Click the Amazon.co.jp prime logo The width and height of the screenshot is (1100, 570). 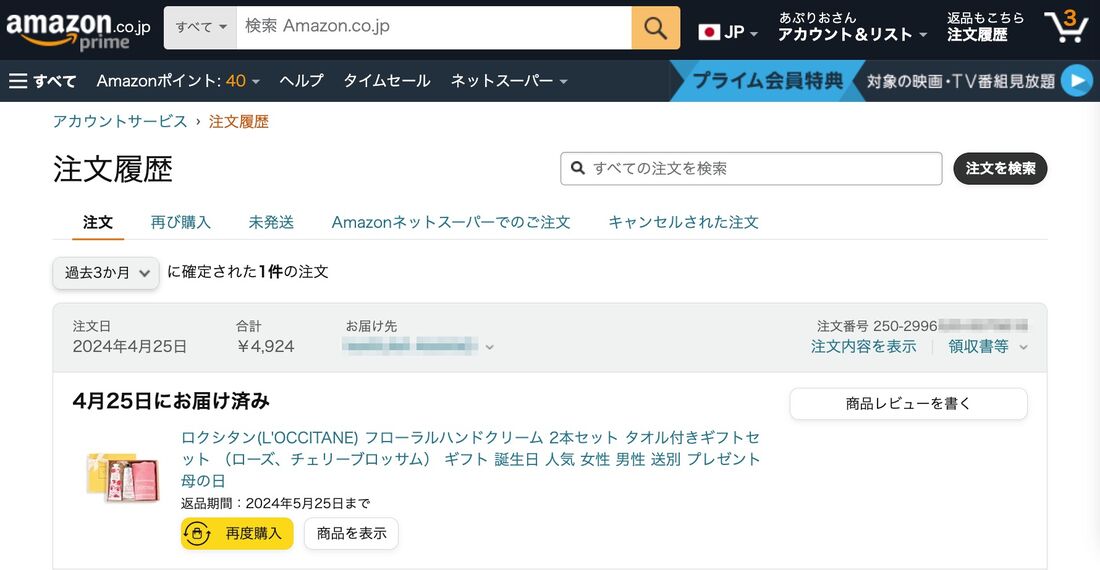(x=78, y=31)
